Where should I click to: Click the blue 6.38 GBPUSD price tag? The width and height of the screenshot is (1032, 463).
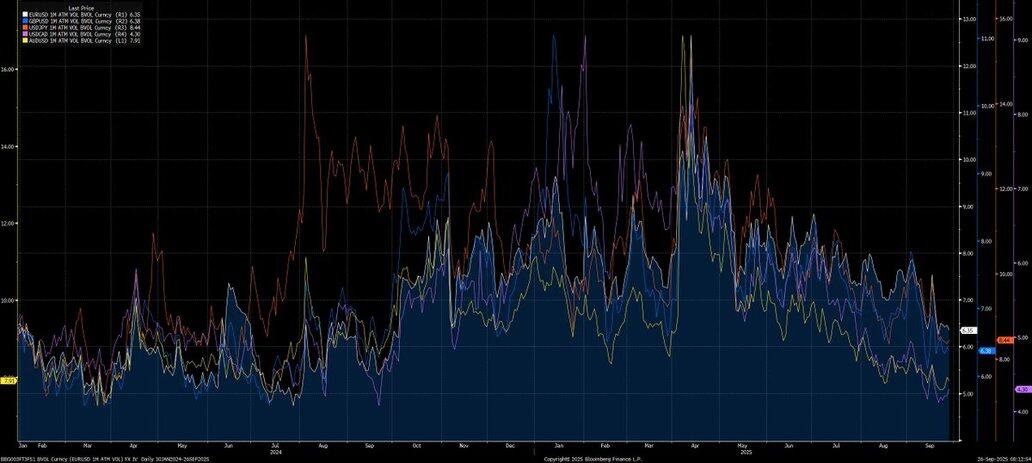click(987, 351)
